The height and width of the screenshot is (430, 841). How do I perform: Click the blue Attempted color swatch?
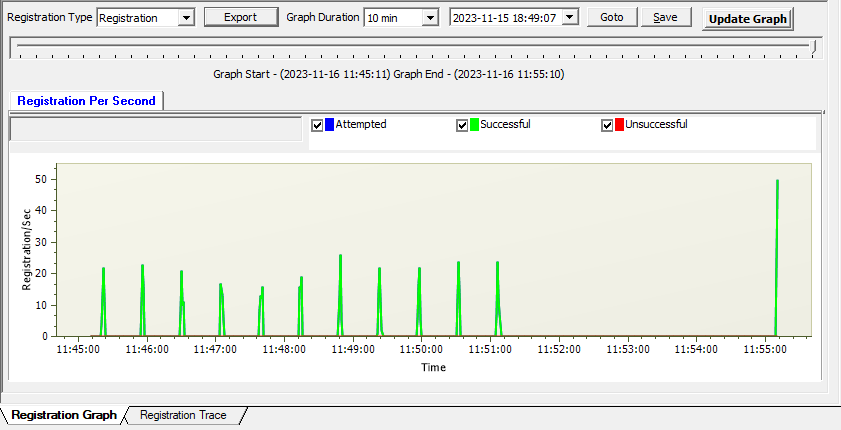(329, 124)
